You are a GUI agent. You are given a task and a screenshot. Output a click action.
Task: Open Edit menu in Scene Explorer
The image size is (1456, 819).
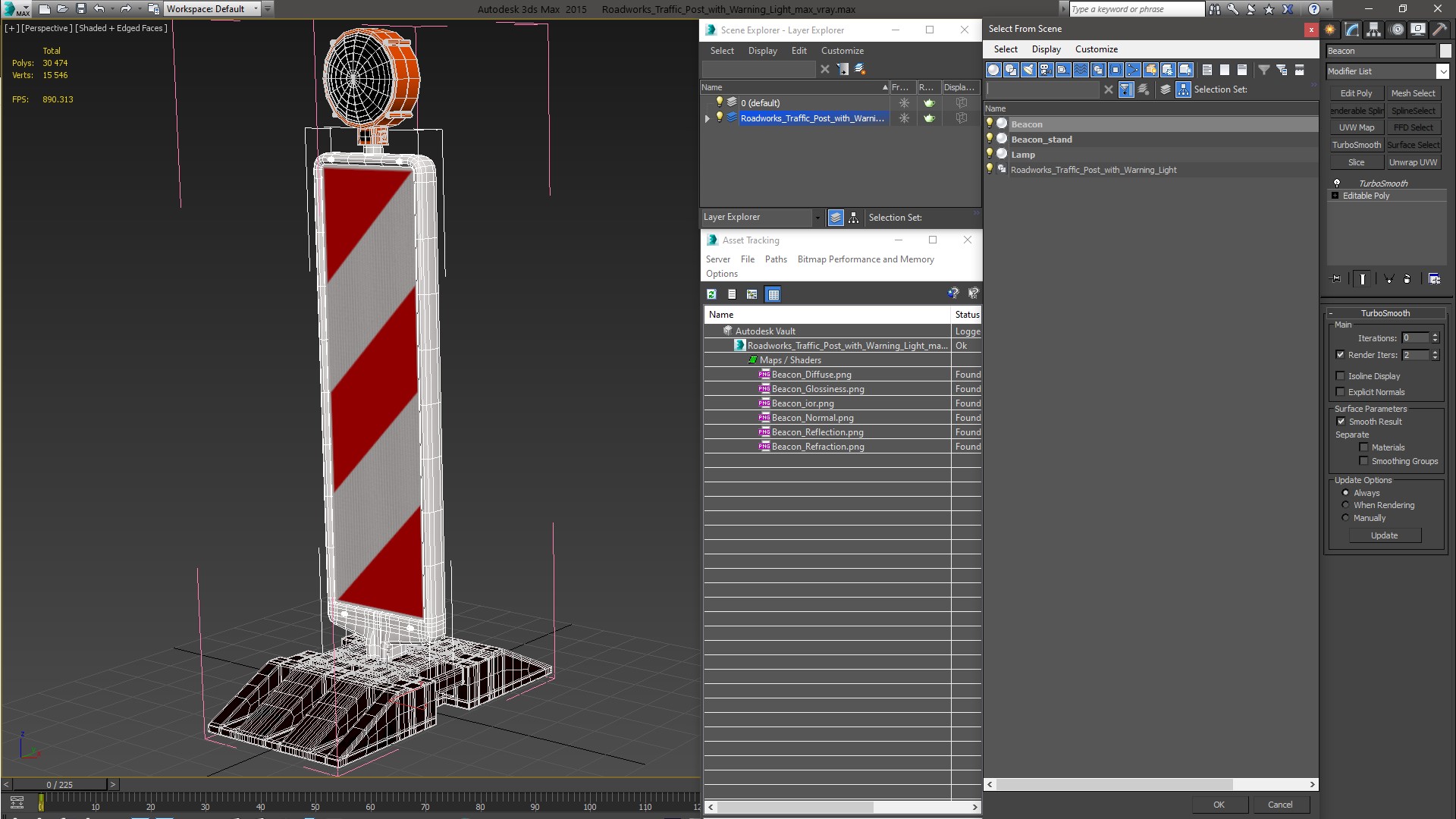point(799,51)
